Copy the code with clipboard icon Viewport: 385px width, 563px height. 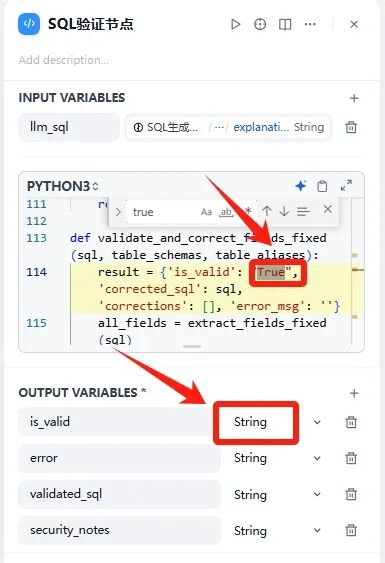322,186
